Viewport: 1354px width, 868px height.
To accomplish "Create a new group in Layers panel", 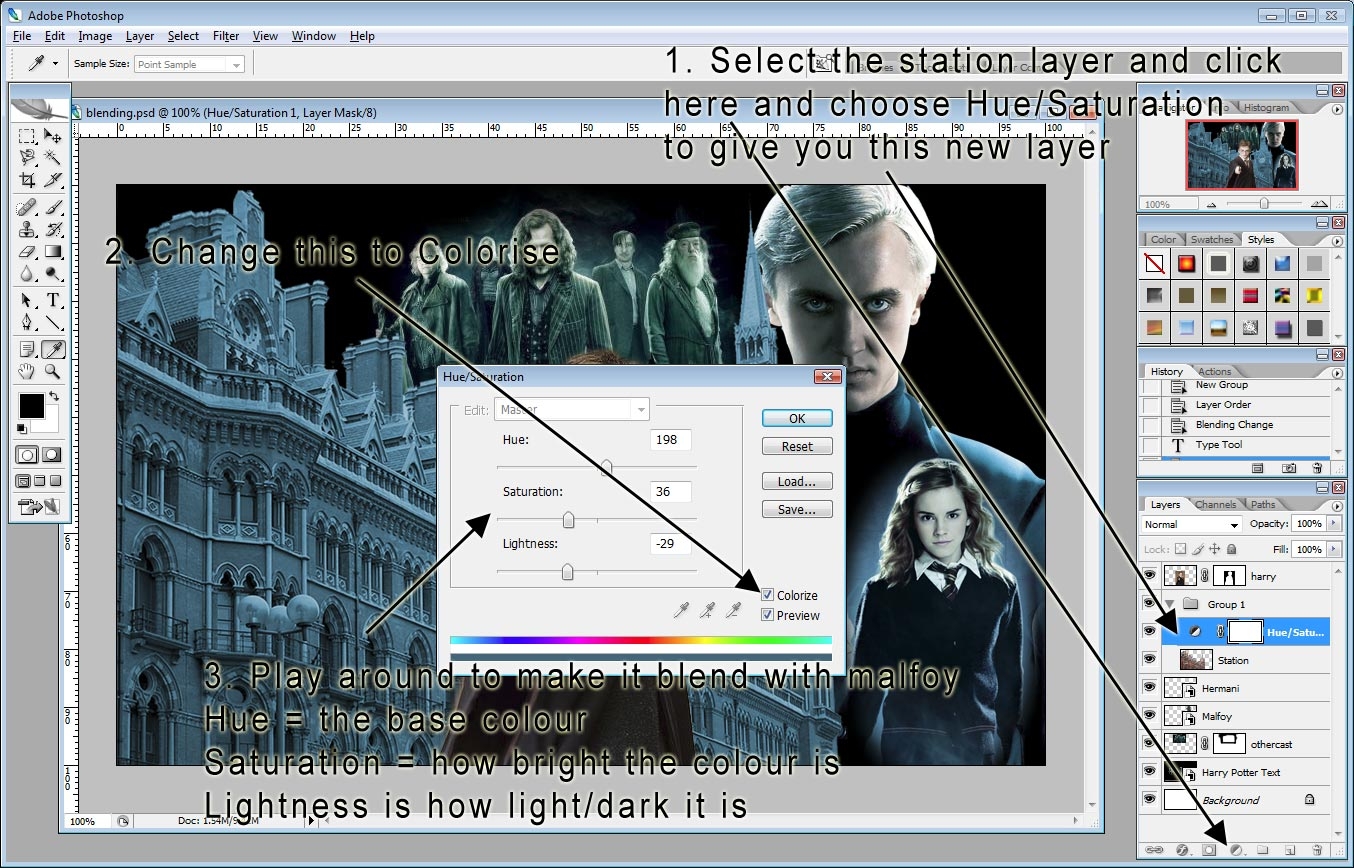I will point(1262,849).
